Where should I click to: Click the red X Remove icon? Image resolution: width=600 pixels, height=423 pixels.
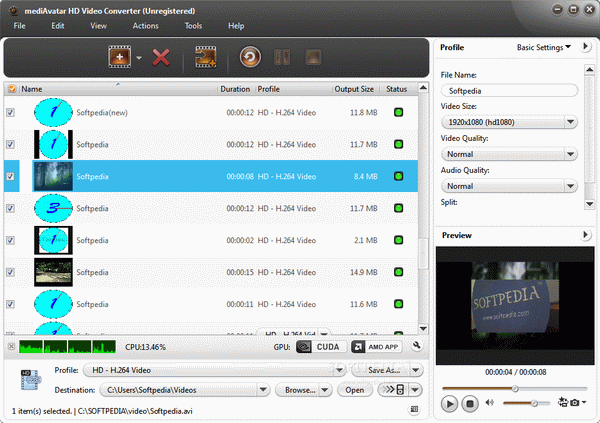tap(161, 58)
